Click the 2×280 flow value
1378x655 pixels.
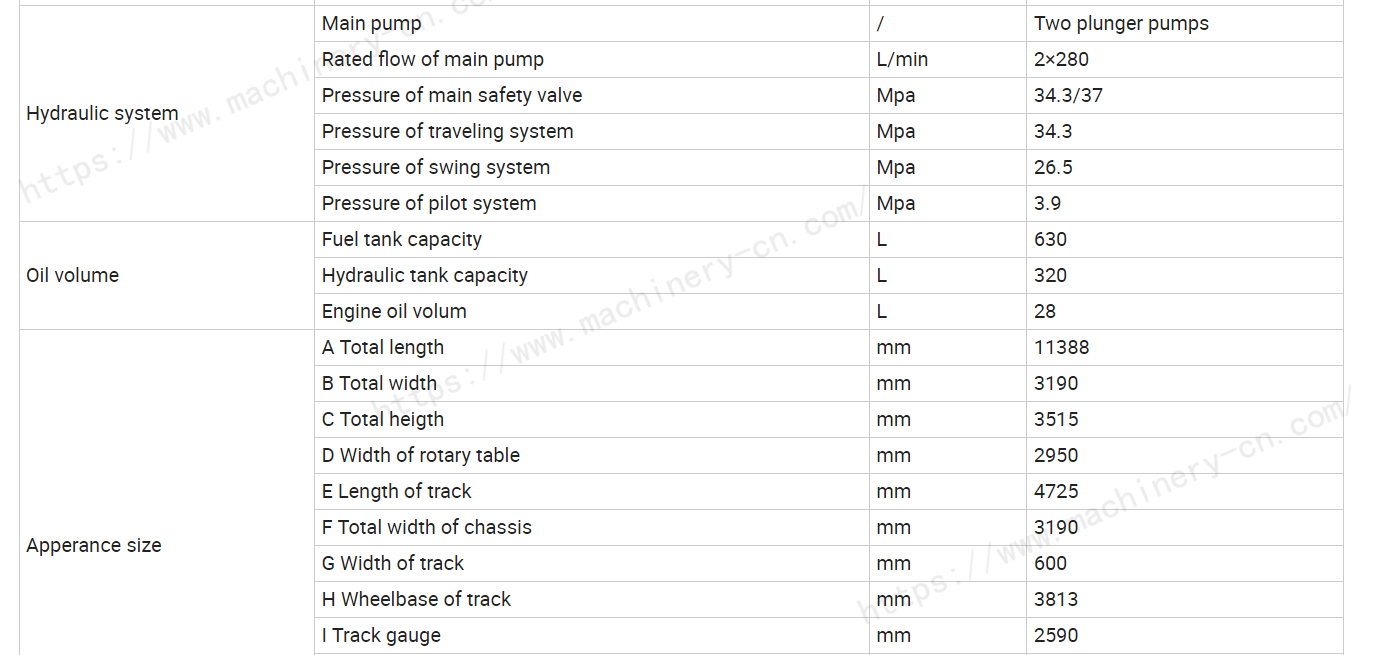tap(1061, 59)
